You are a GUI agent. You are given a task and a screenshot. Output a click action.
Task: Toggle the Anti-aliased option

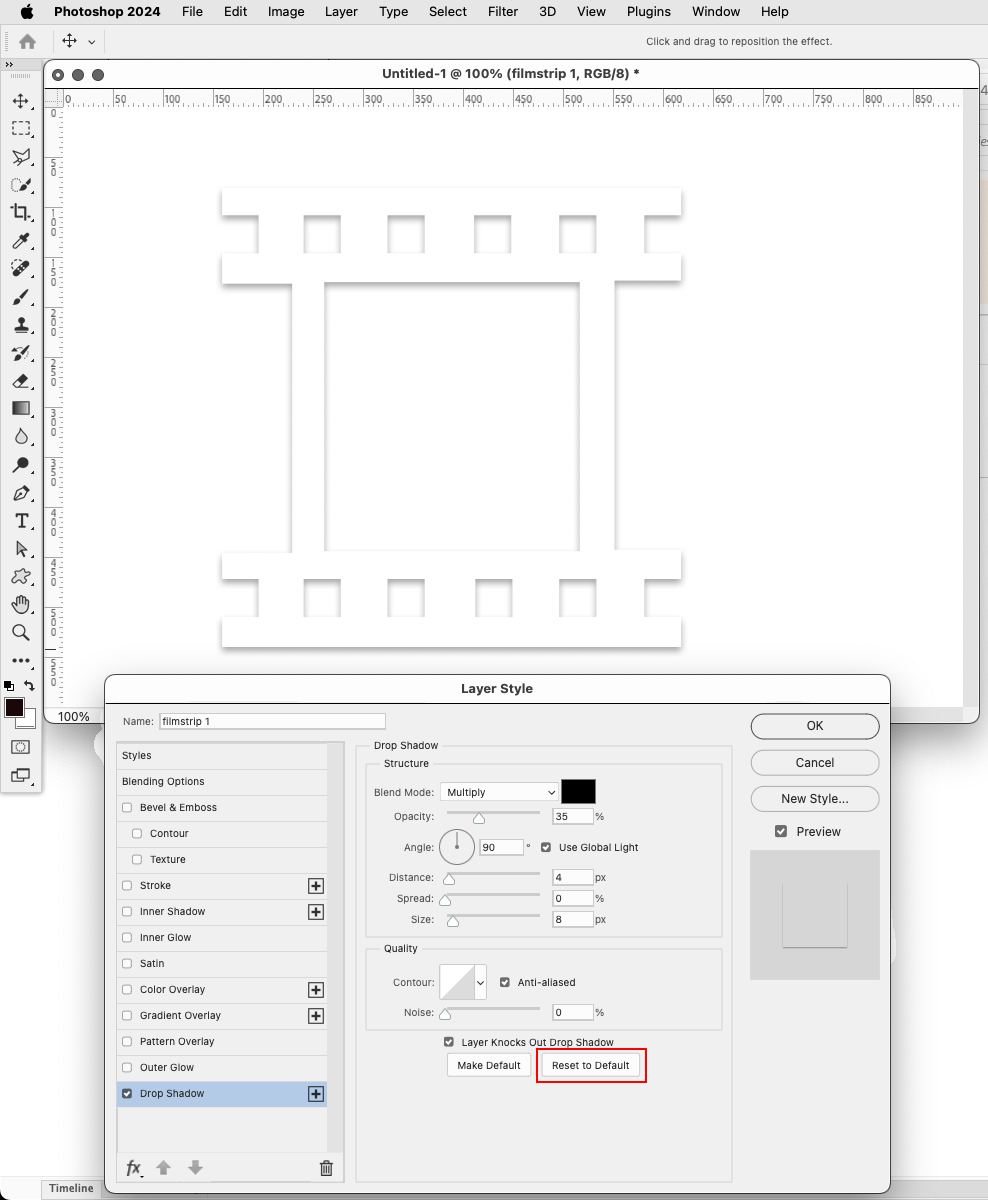(506, 982)
